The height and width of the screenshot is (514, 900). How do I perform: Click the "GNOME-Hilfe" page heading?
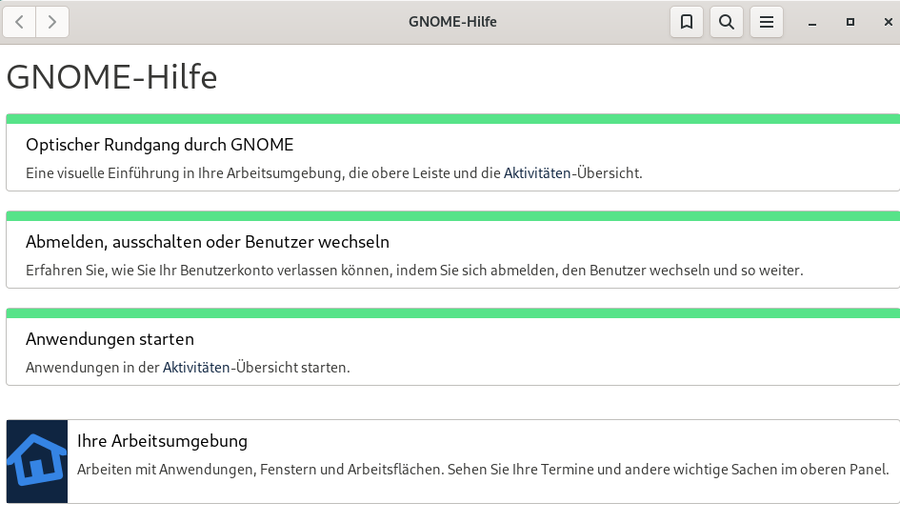click(112, 77)
